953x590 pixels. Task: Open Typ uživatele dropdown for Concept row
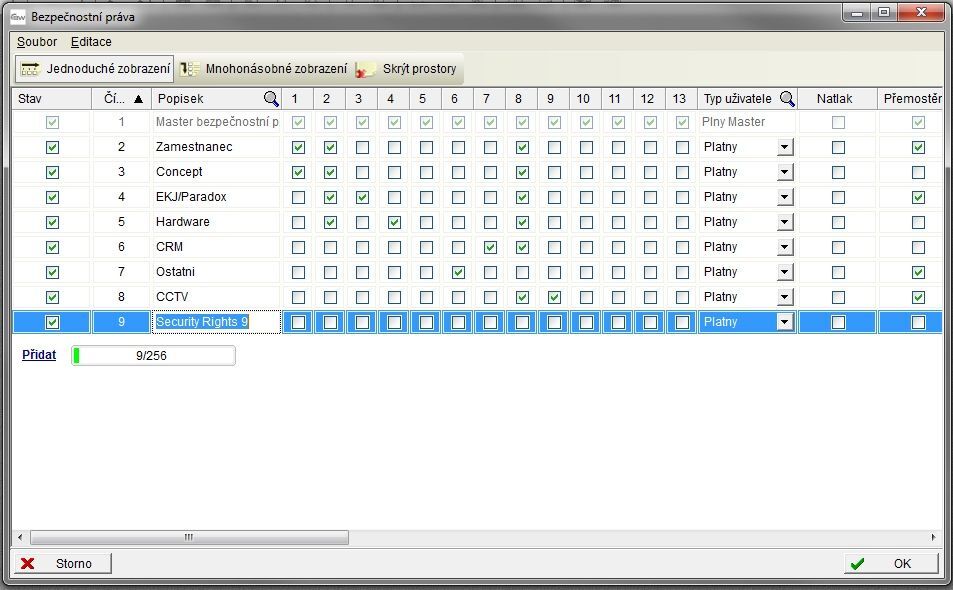click(784, 172)
